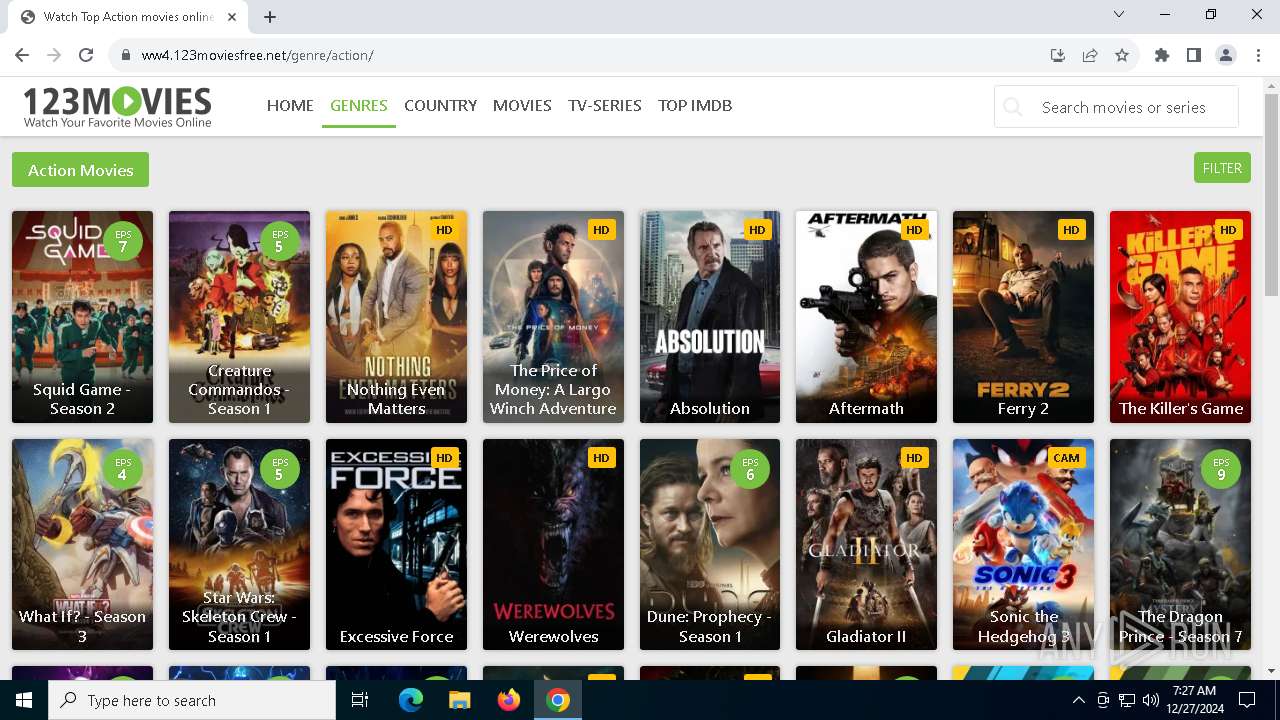Image resolution: width=1280 pixels, height=720 pixels.
Task: Go to HOME menu item
Action: tap(290, 105)
